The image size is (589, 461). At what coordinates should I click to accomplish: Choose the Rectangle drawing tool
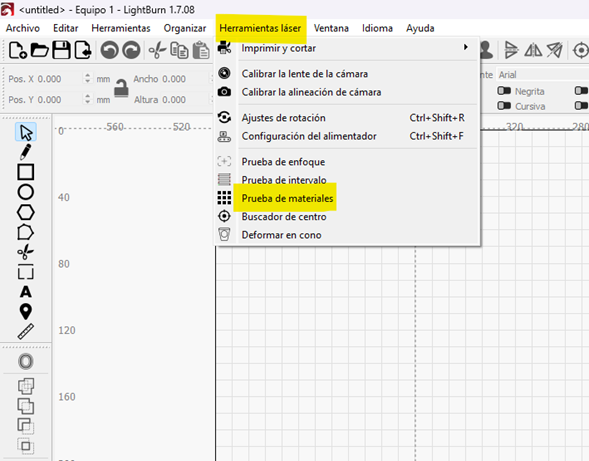coord(26,172)
